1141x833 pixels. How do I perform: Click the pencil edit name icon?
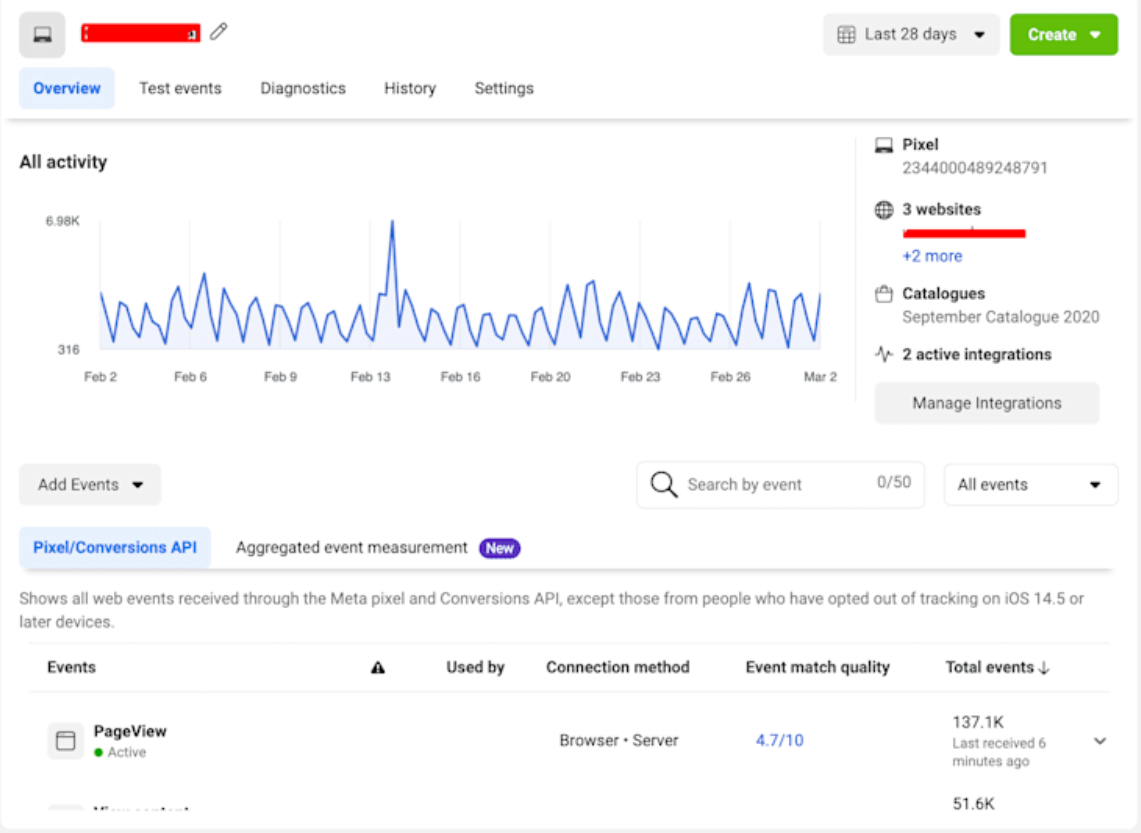[x=219, y=32]
